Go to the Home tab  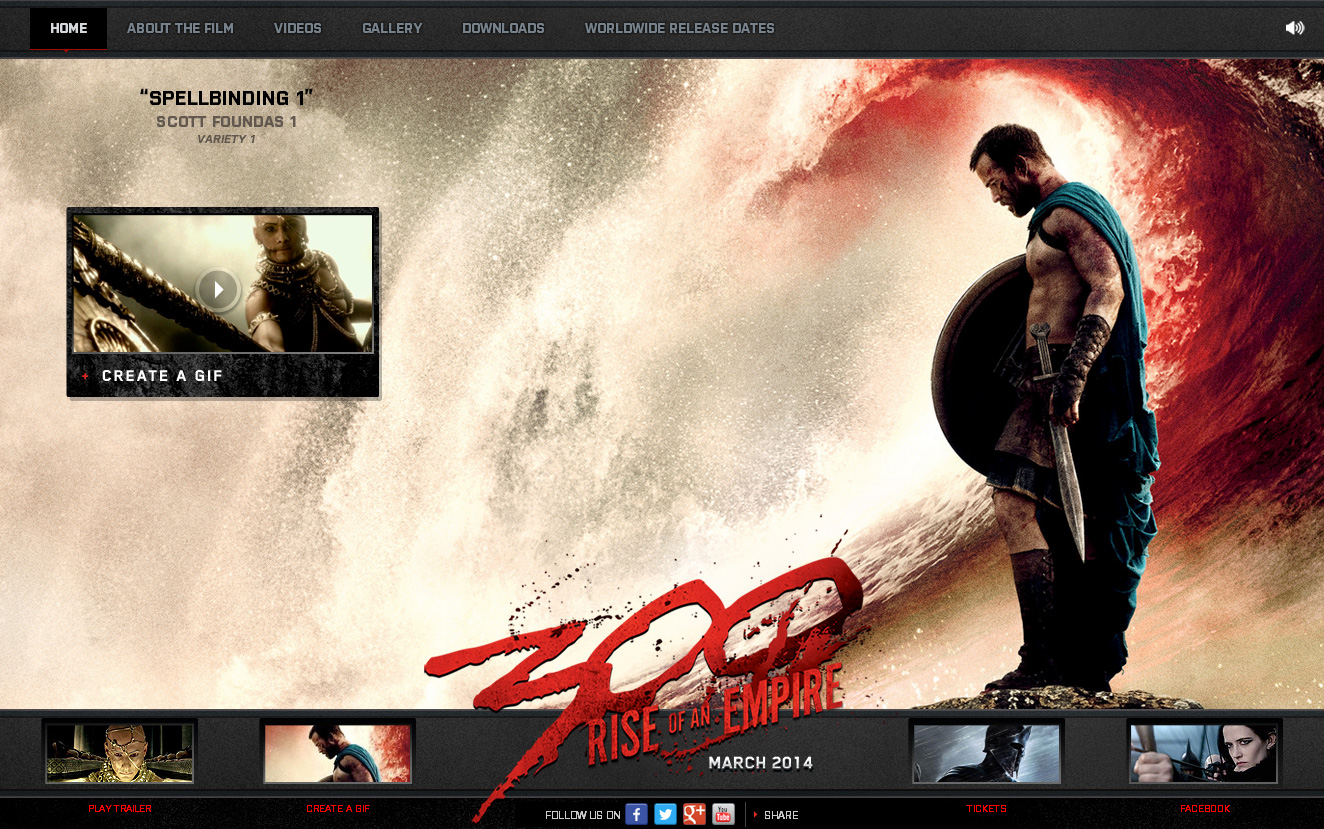[69, 28]
